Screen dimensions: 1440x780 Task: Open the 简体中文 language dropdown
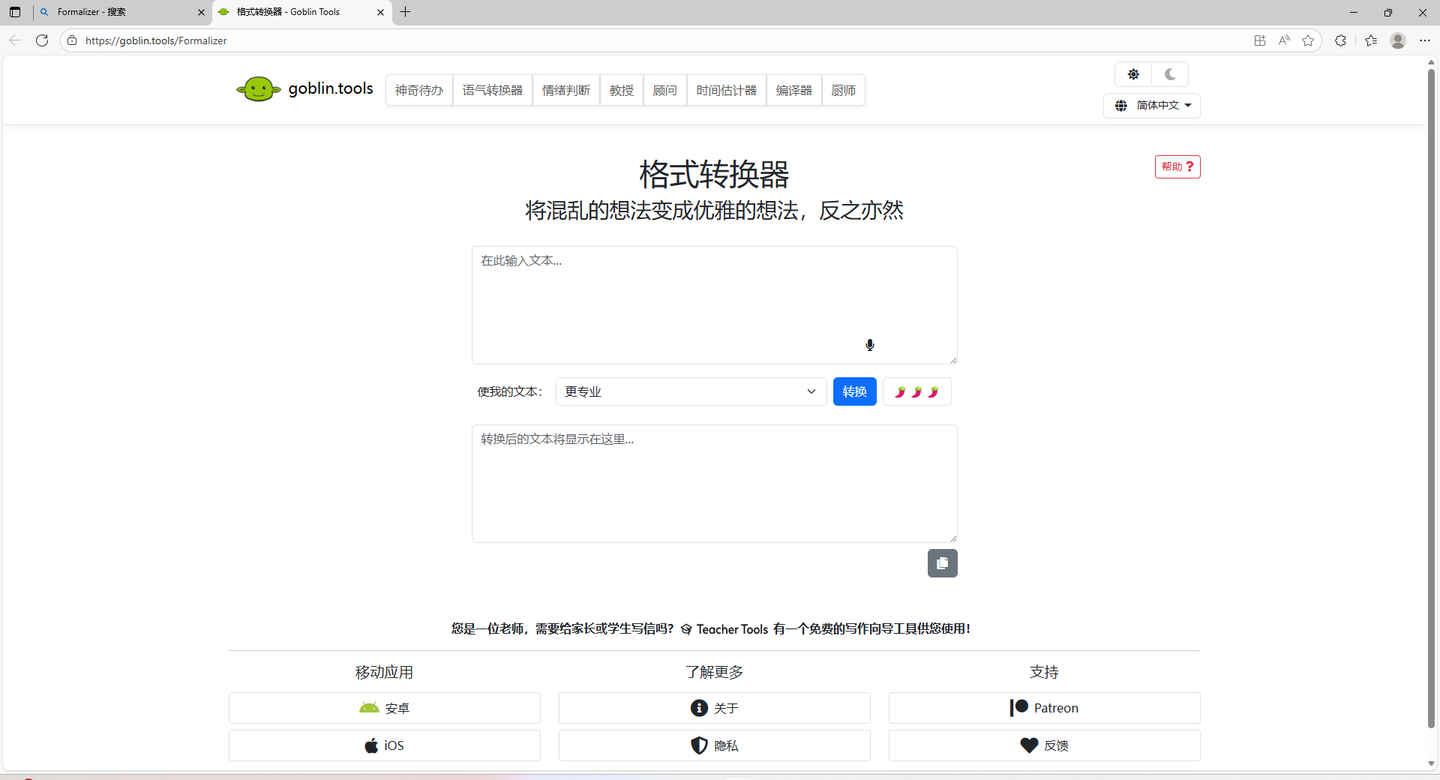[1152, 106]
